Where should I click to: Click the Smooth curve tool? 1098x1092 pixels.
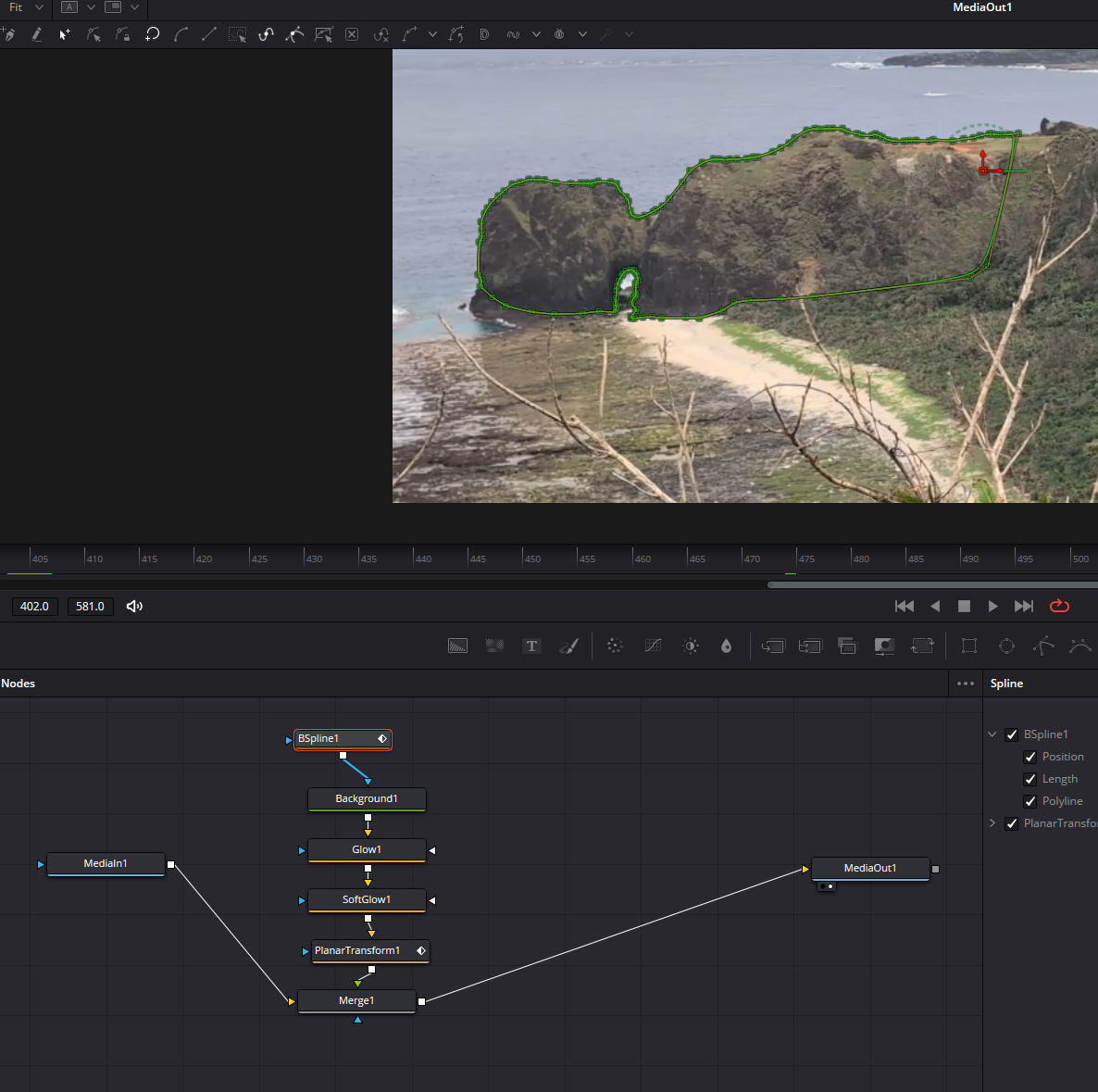181,34
